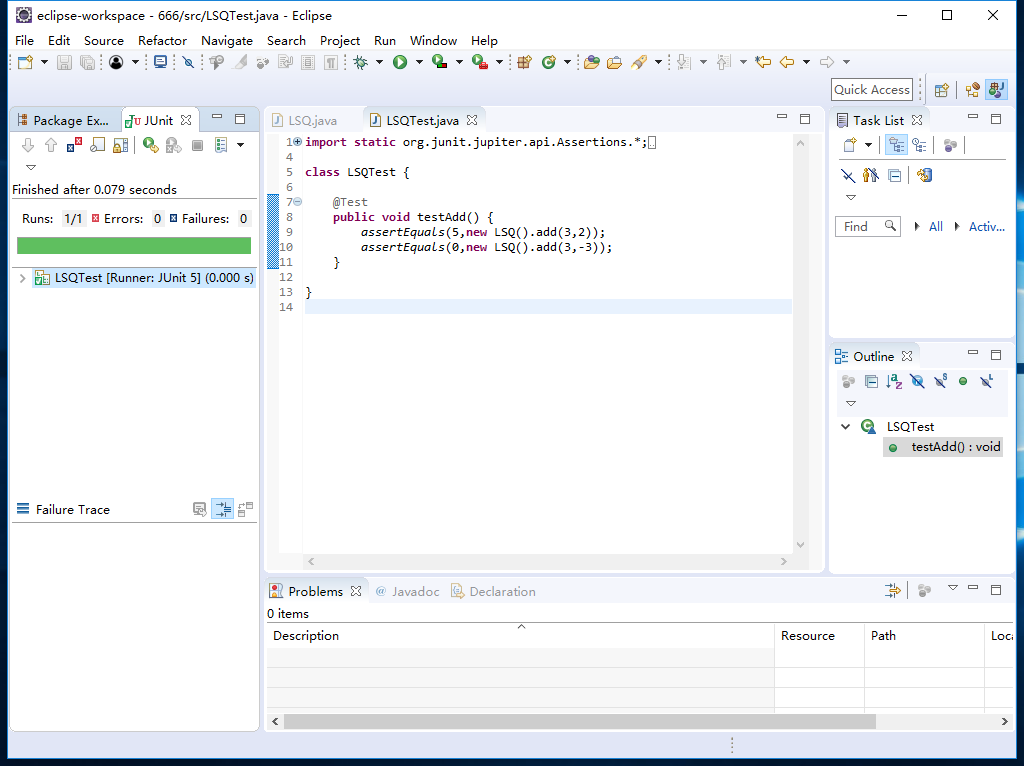This screenshot has height=766, width=1024.
Task: Click the Save All icon
Action: pyautogui.click(x=87, y=62)
